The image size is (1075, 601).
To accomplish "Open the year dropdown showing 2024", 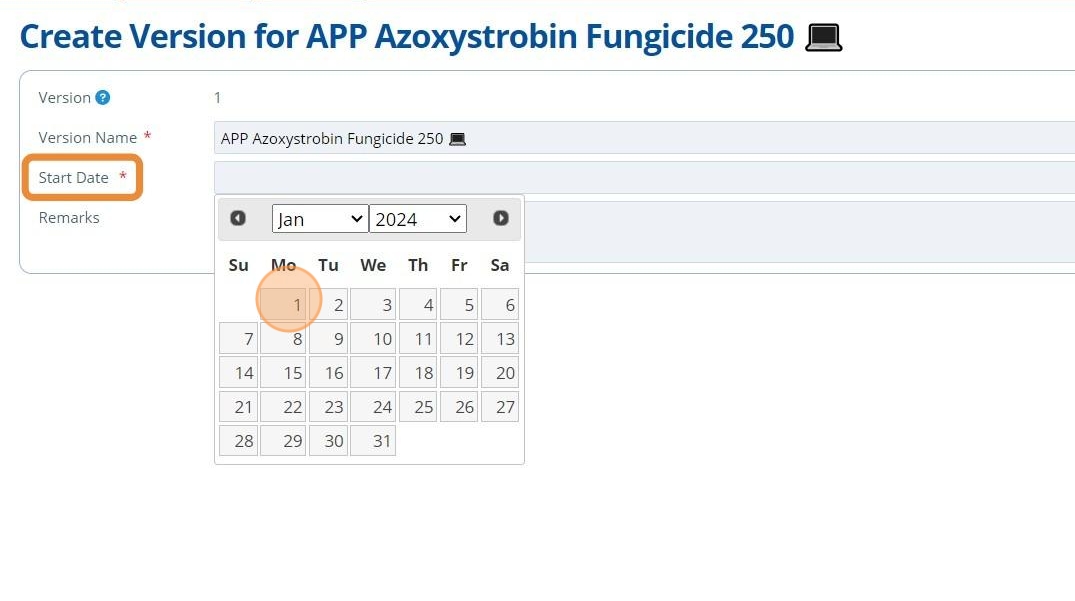I will tap(417, 219).
